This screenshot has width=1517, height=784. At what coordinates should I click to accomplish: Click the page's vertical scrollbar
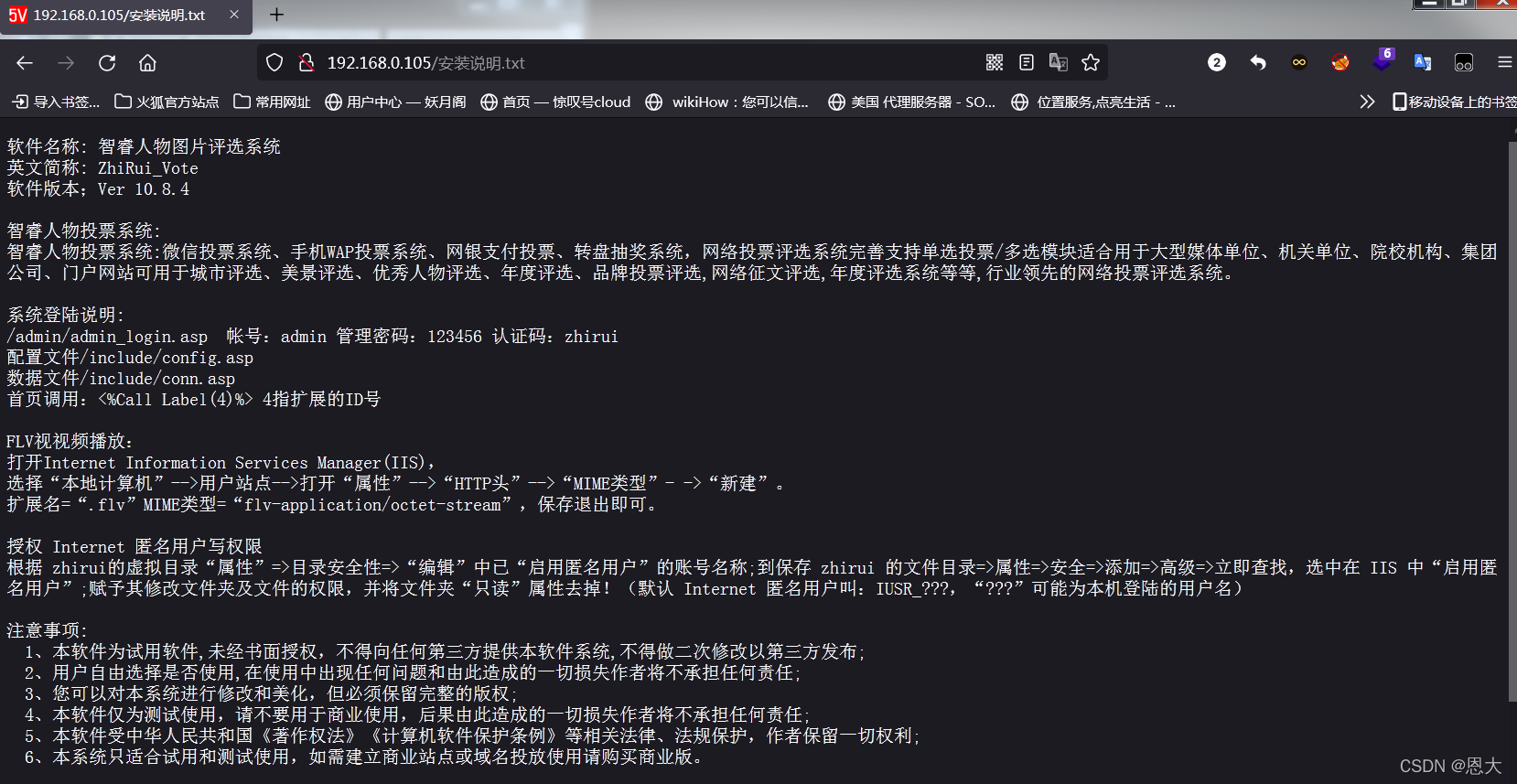tap(1512, 421)
